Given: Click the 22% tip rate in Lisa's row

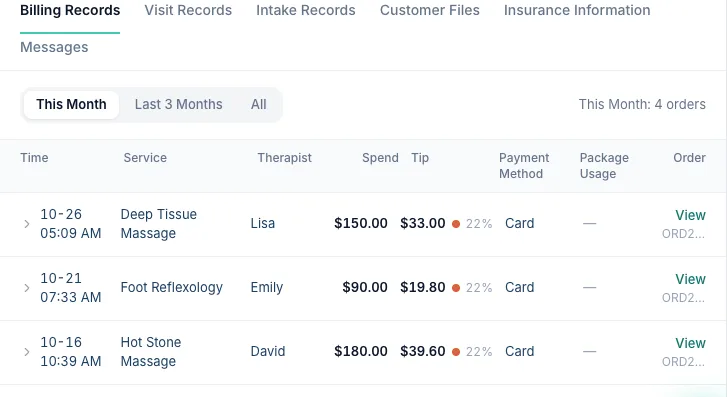Looking at the screenshot, I should [x=479, y=224].
